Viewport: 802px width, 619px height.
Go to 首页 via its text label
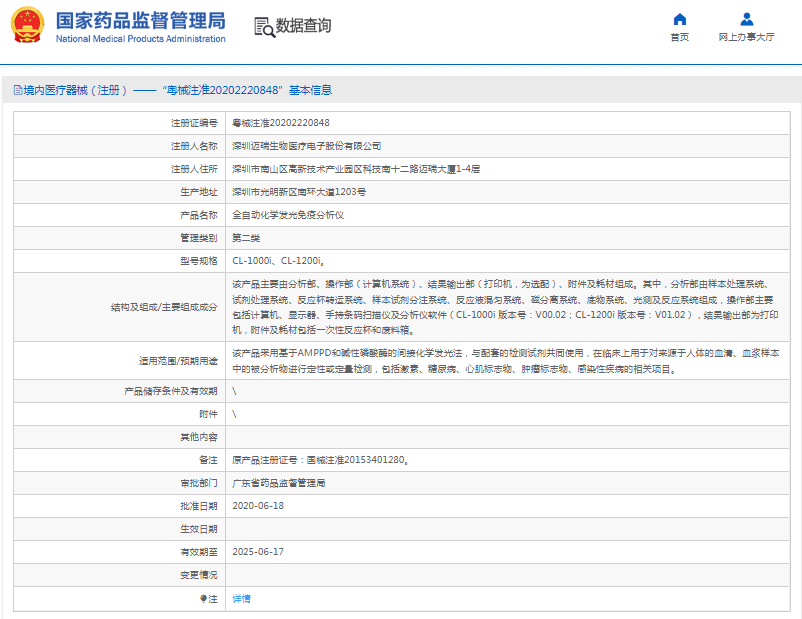(x=680, y=37)
